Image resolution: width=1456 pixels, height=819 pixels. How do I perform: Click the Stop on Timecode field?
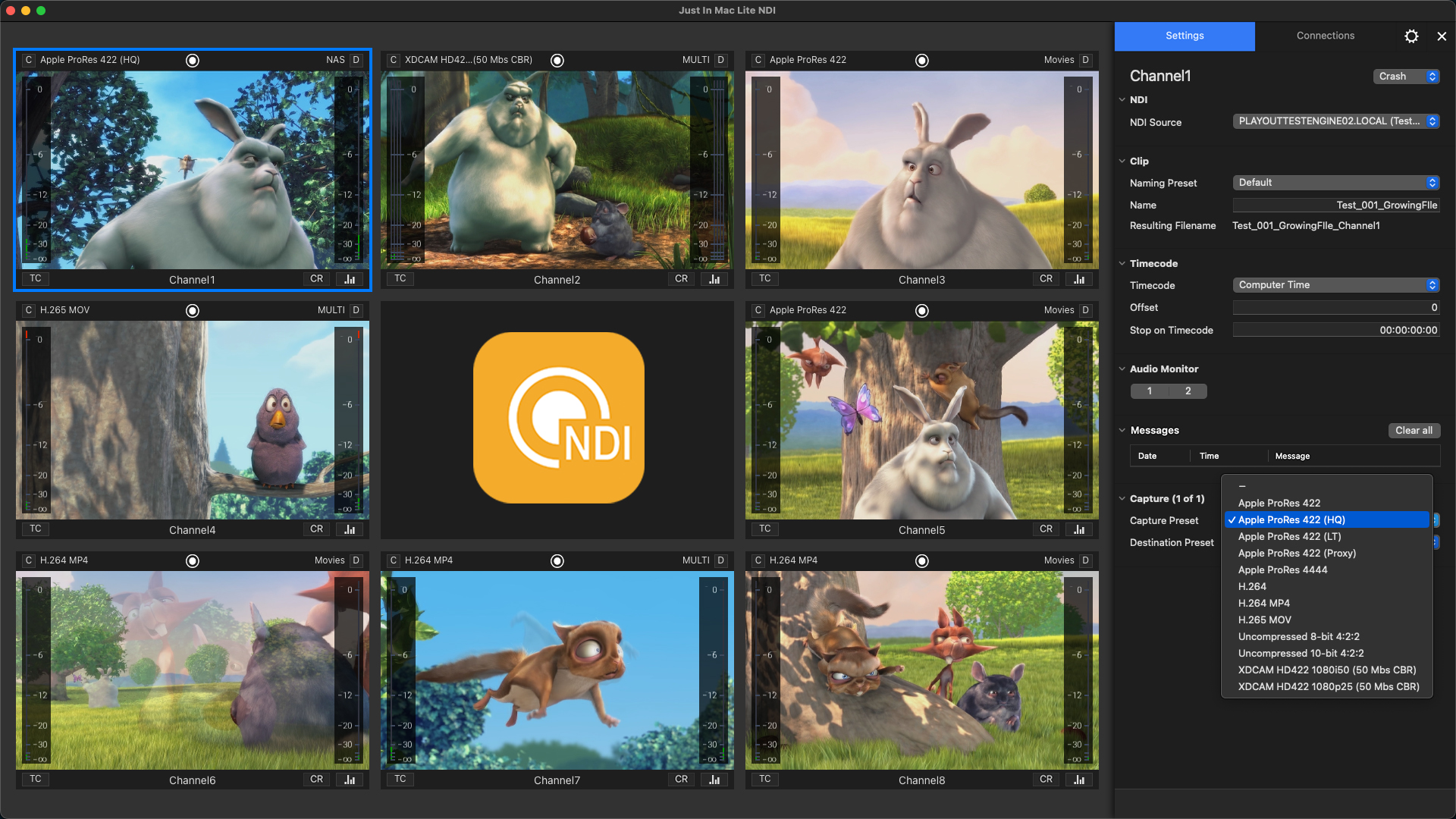tap(1336, 331)
